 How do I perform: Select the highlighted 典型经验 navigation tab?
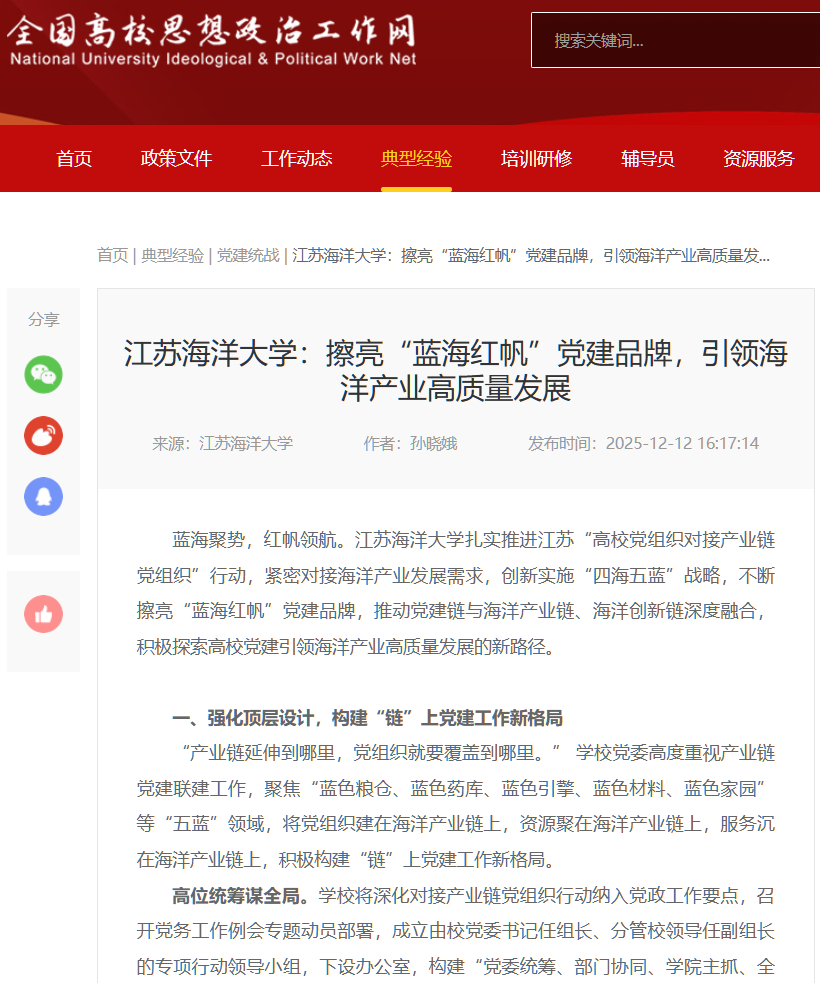[x=416, y=158]
